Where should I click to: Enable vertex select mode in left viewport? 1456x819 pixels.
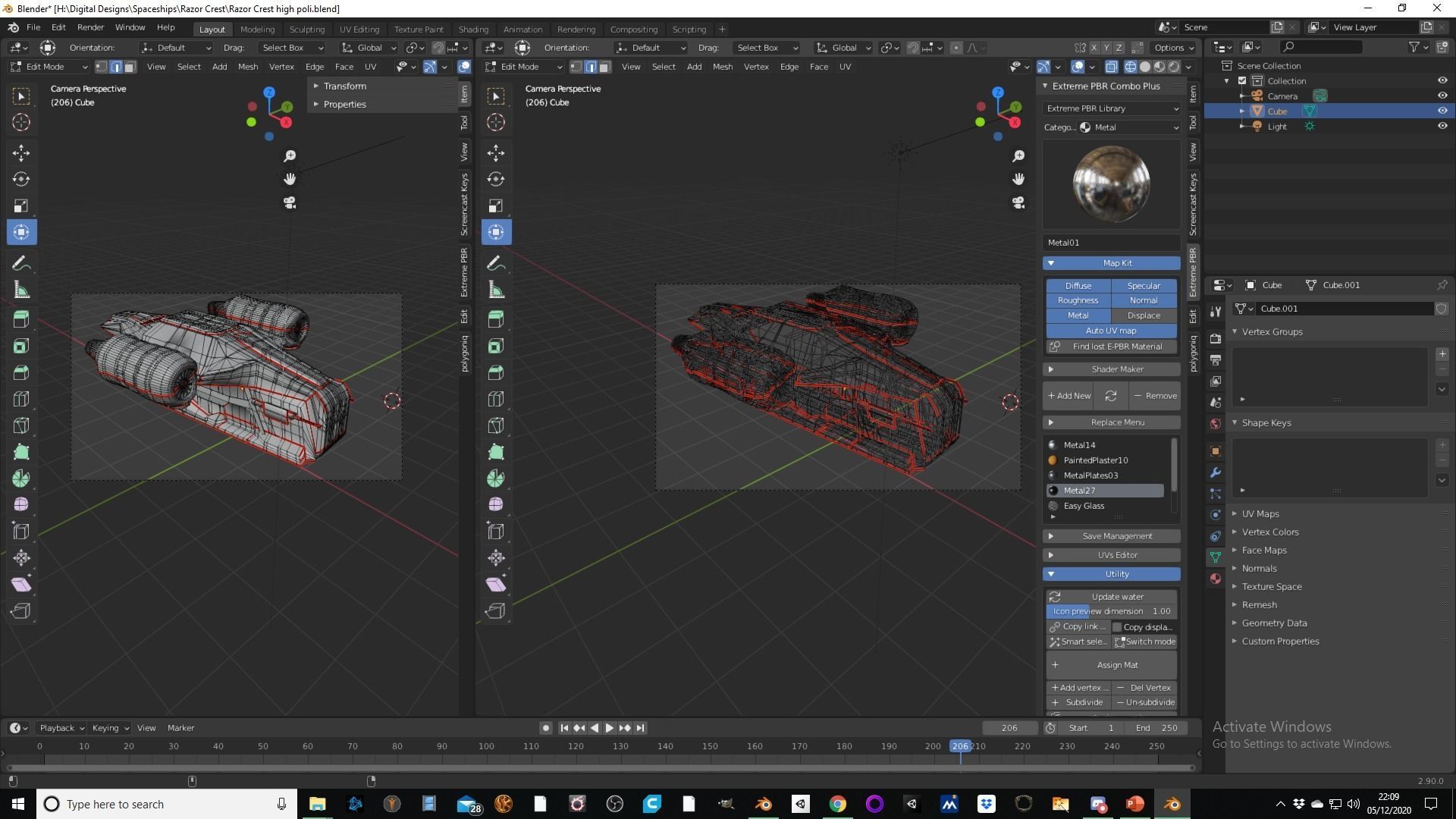[x=102, y=67]
